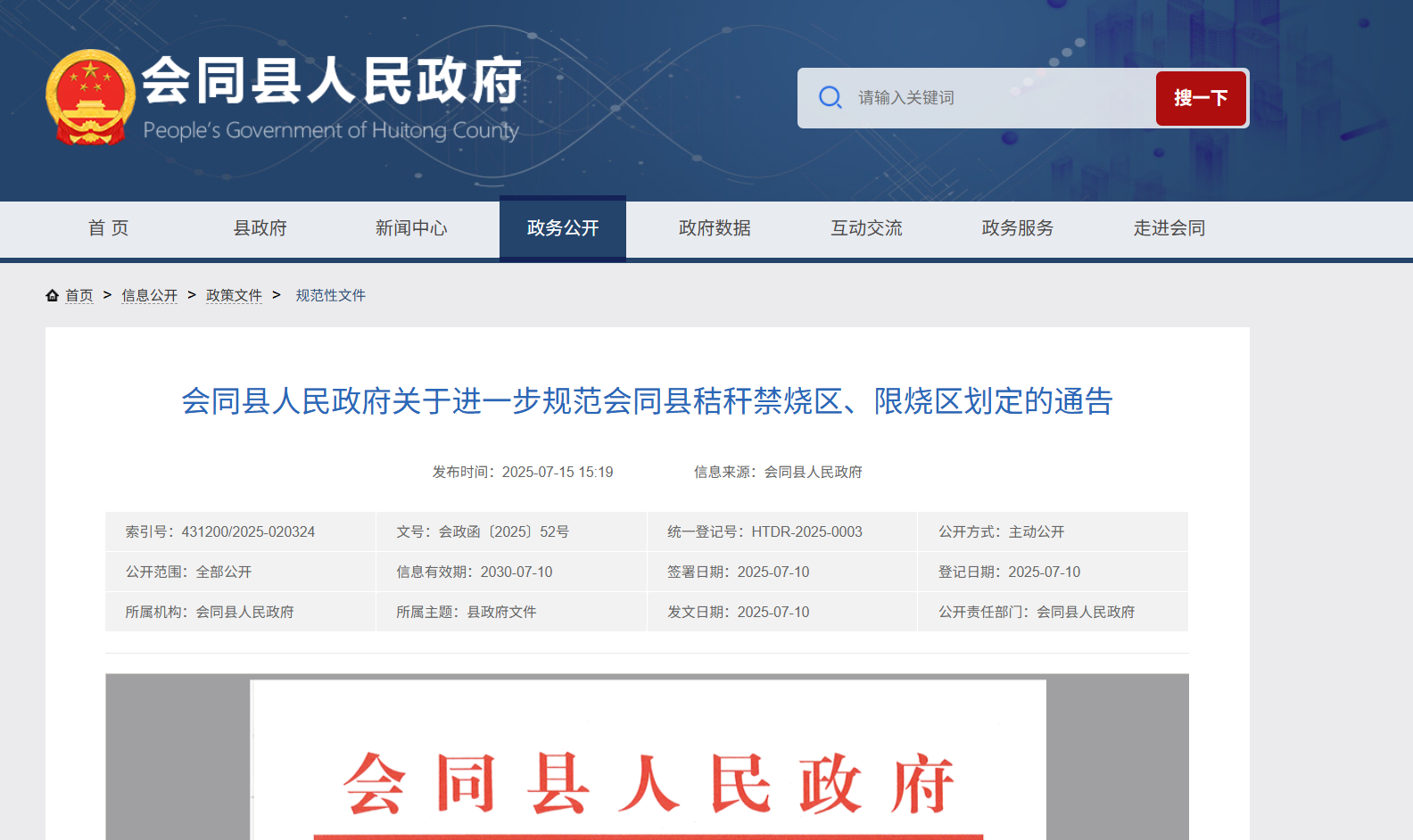Open the 政府数据 navigation tab

coord(715,228)
